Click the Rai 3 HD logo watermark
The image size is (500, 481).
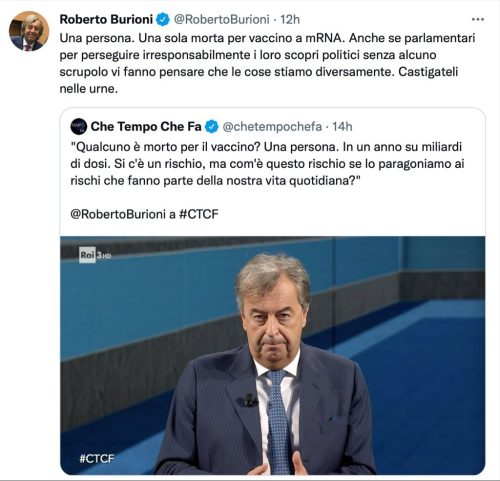[95, 255]
